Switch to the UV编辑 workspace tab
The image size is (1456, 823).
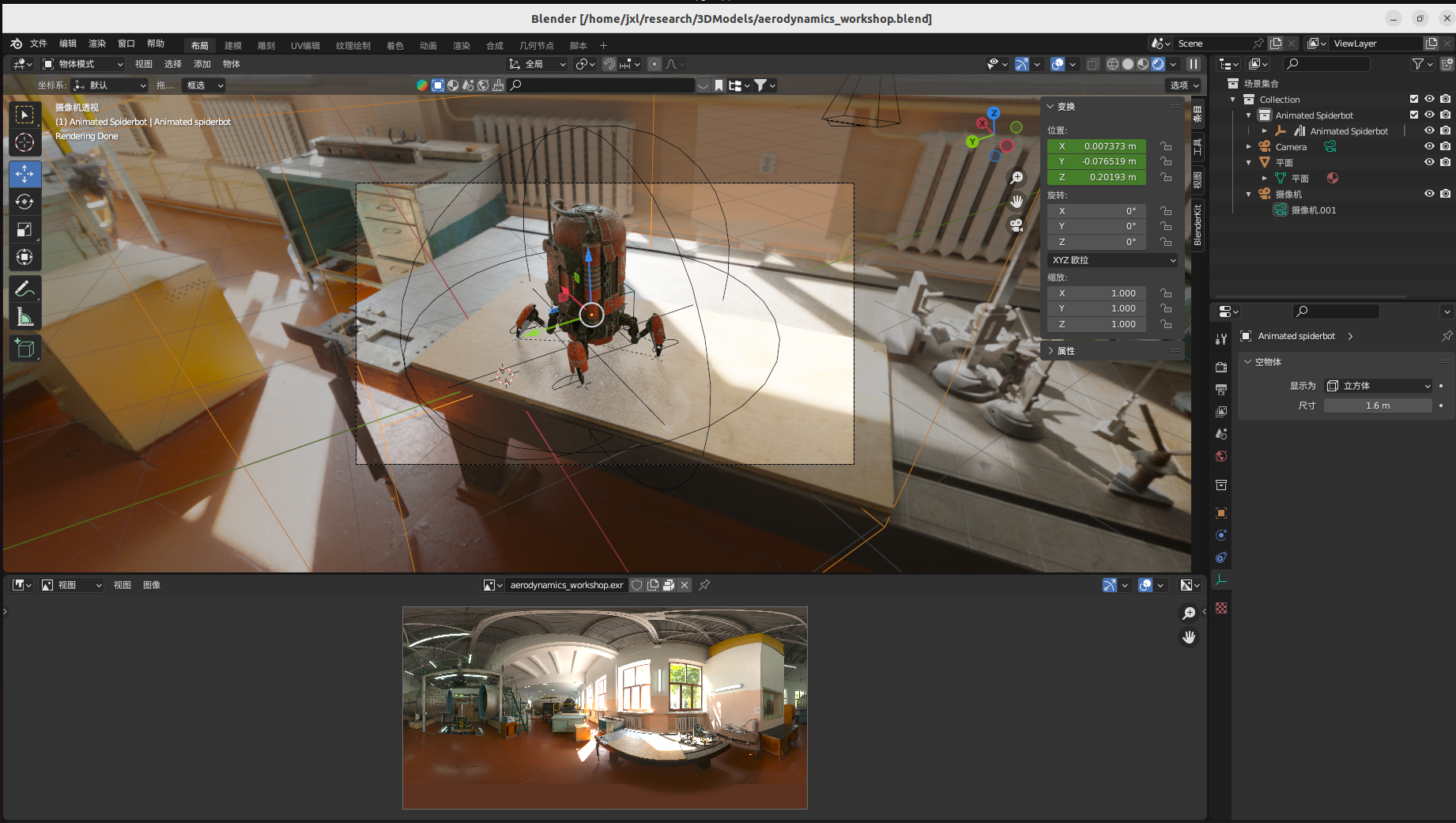click(305, 46)
